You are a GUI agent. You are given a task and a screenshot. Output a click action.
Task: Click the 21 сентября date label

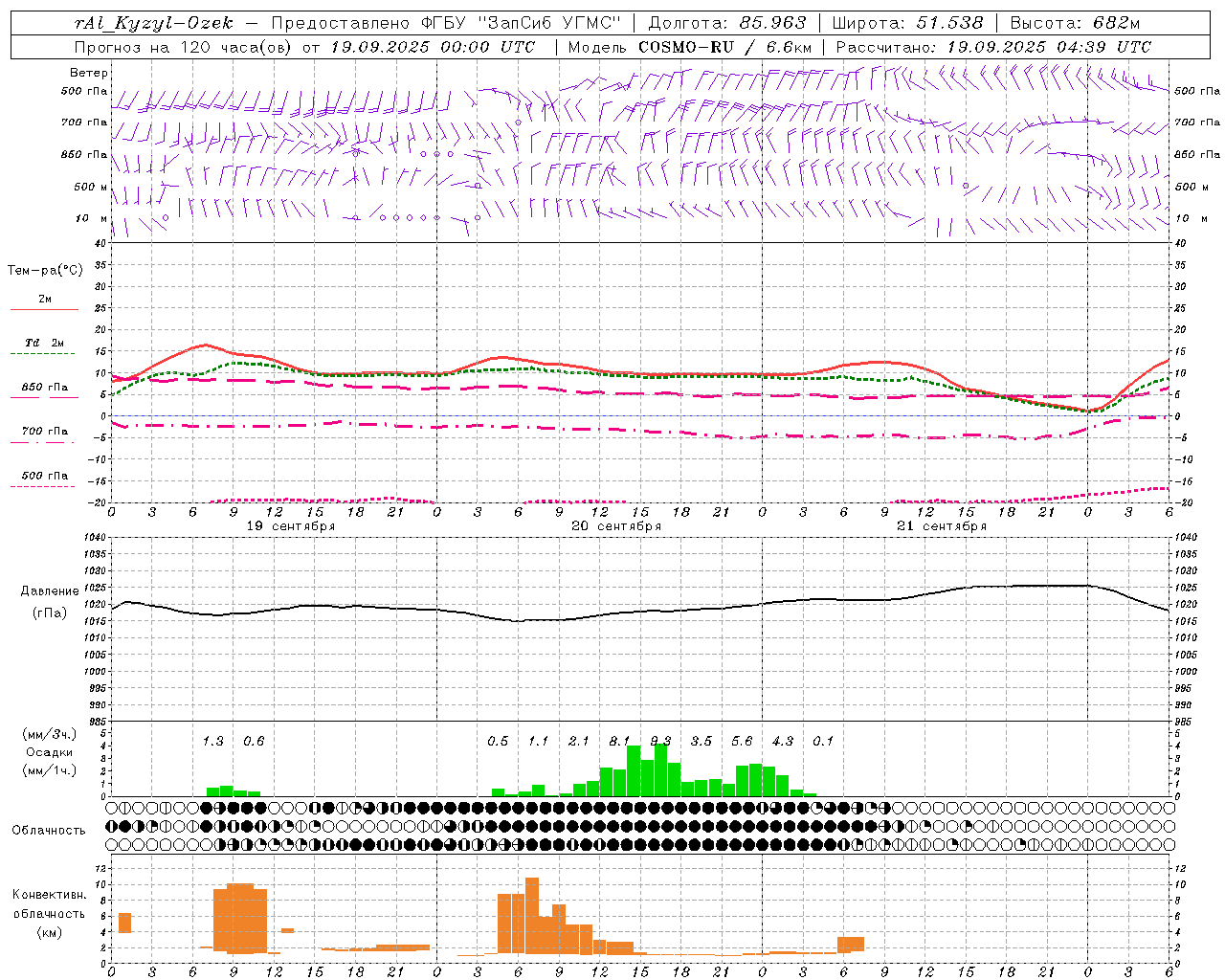pyautogui.click(x=942, y=526)
